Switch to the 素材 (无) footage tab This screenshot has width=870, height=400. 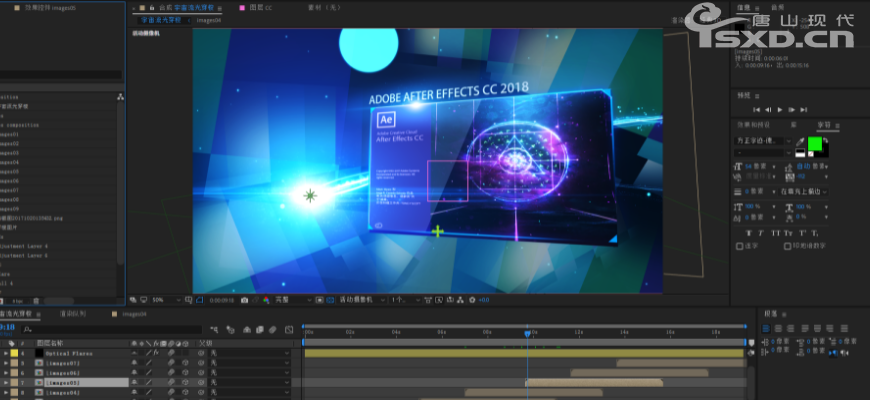[x=325, y=8]
